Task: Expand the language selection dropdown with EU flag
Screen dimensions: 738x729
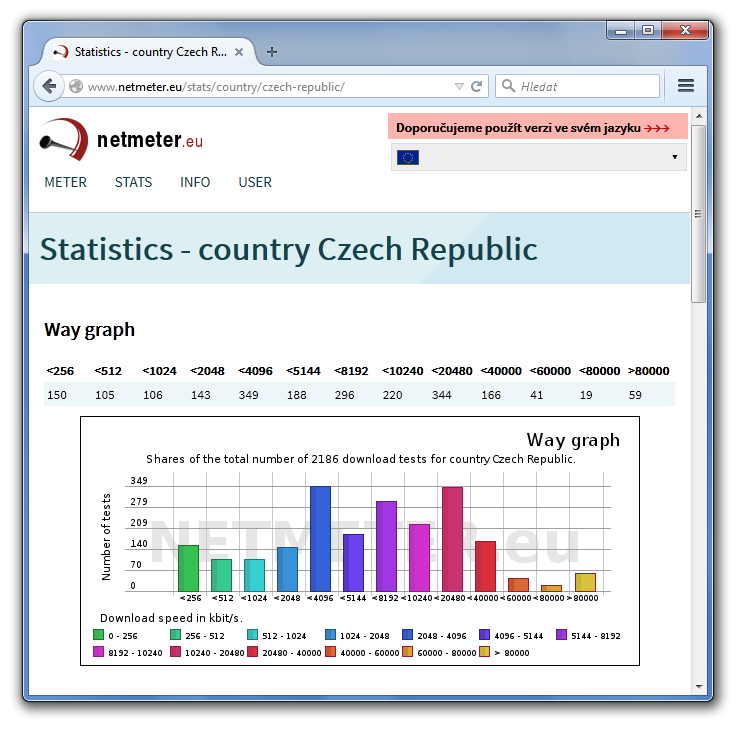Action: pos(538,157)
